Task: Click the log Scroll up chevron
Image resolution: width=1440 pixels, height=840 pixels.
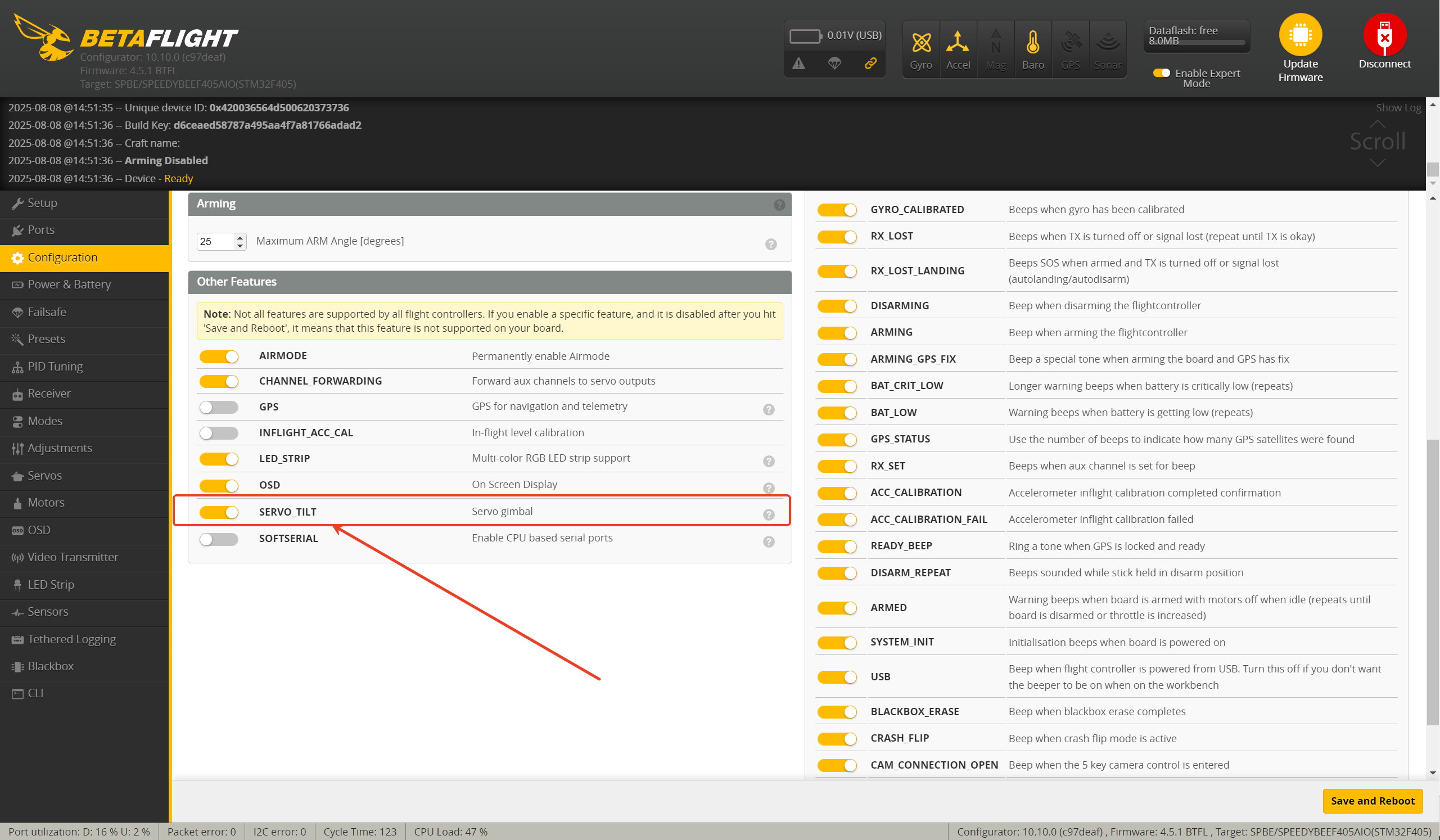Action: [1377, 124]
